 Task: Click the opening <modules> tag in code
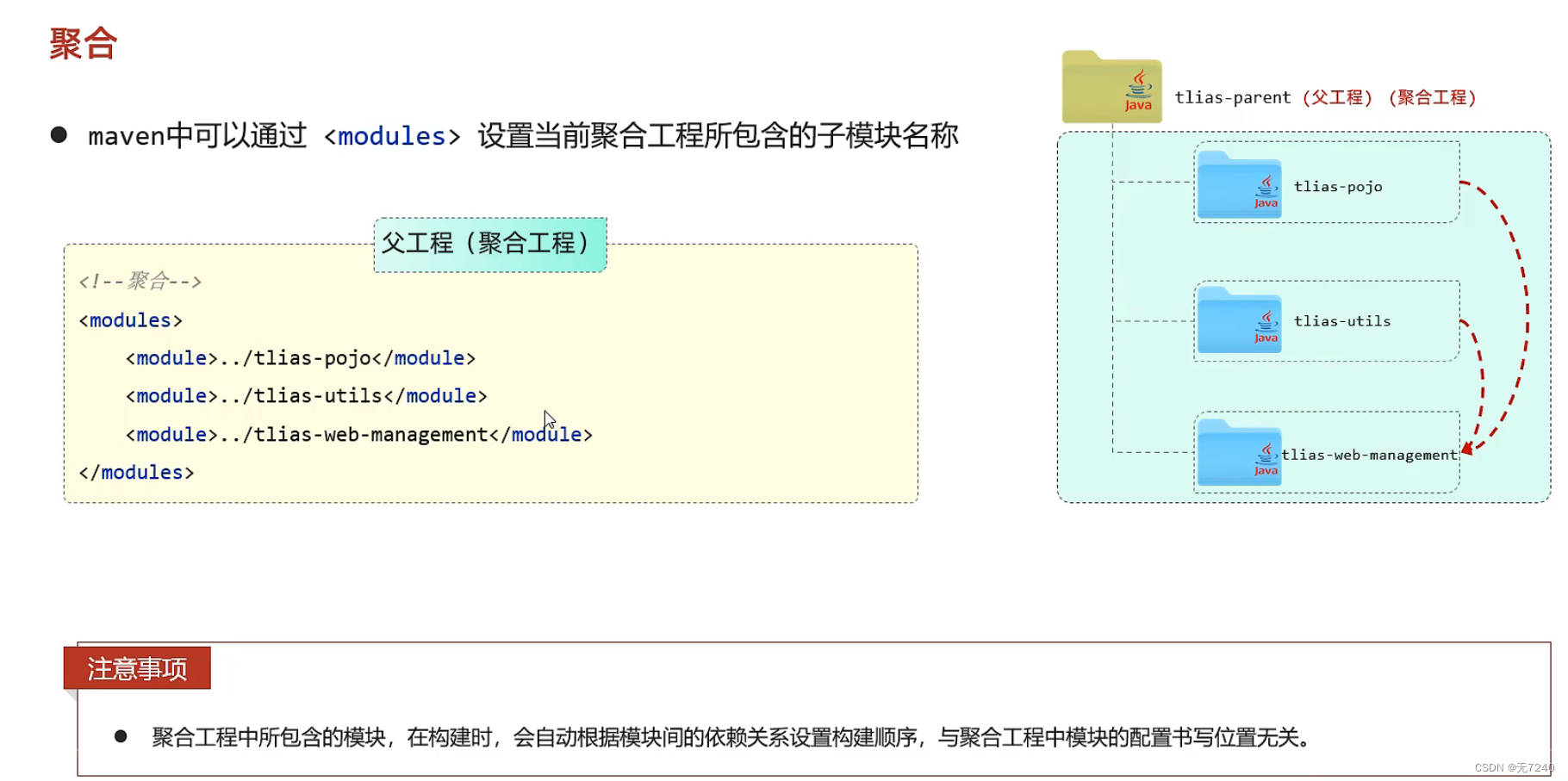click(x=131, y=320)
